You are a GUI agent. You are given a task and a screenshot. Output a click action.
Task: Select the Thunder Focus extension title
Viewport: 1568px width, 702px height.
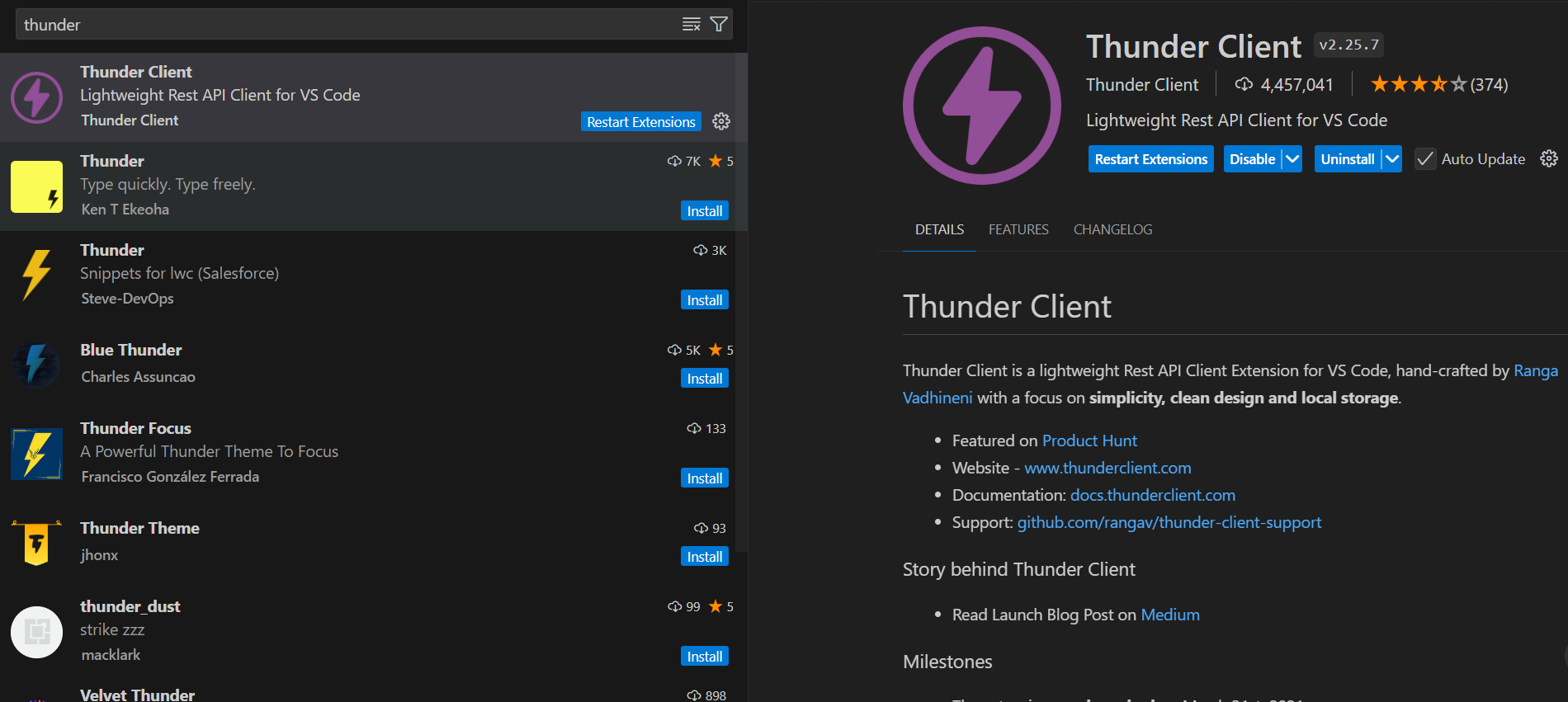point(135,428)
